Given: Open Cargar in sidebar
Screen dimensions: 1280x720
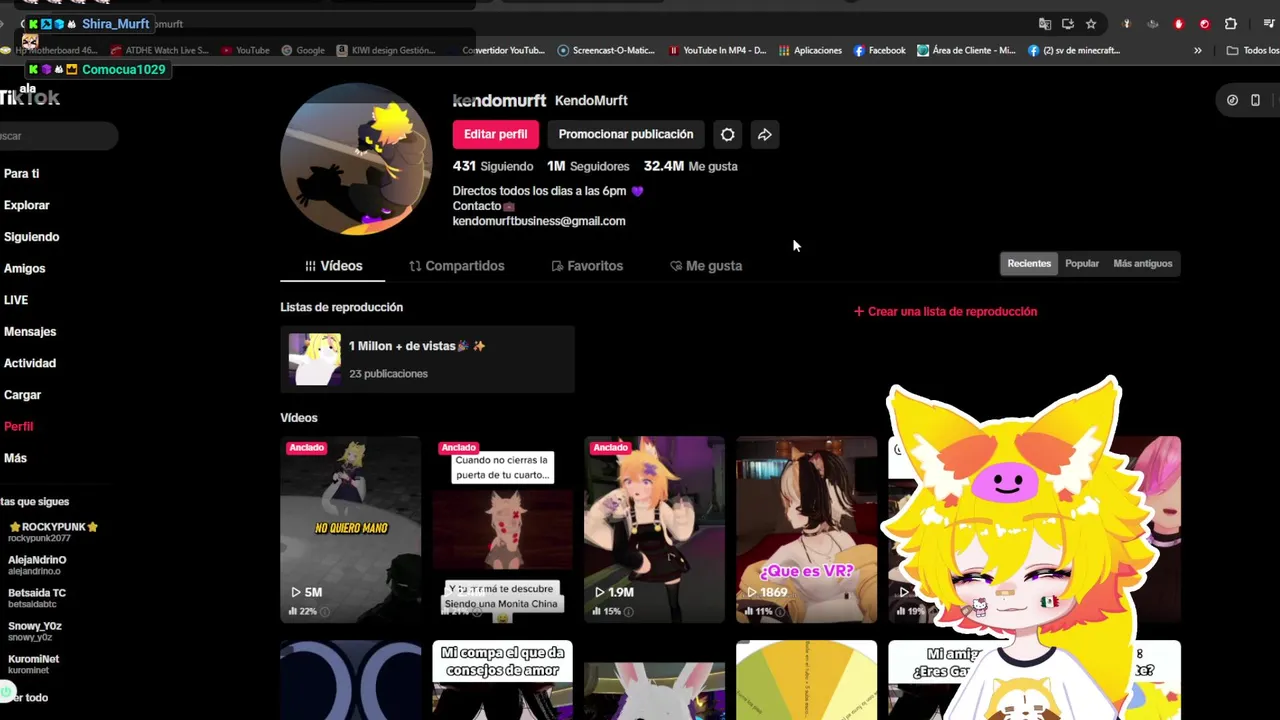Looking at the screenshot, I should coord(22,395).
